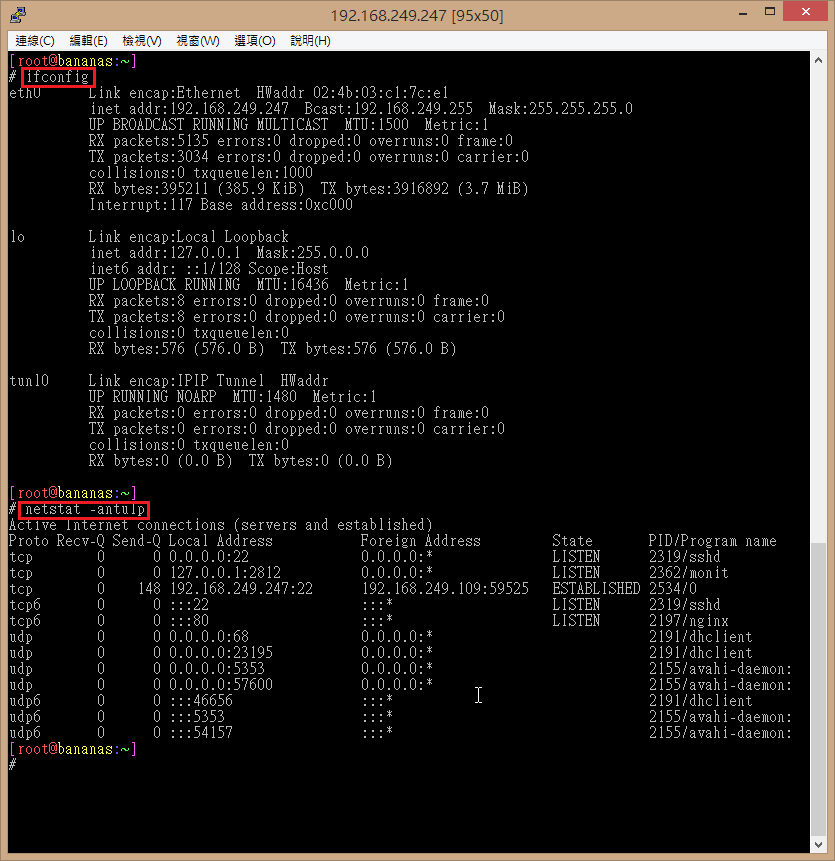Open the 說明(H) help menu
The image size is (835, 861).
(x=310, y=41)
